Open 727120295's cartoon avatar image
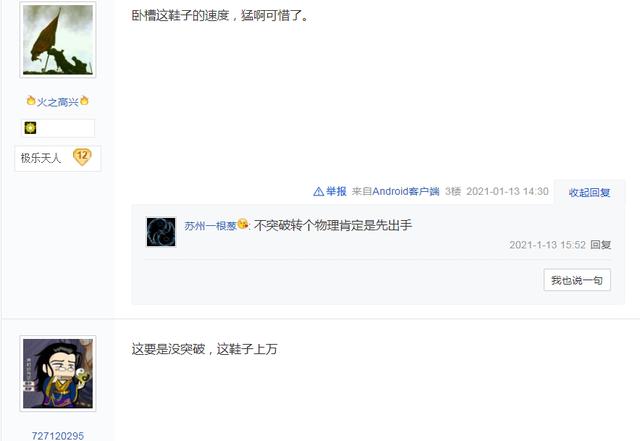This screenshot has width=640, height=441. coord(58,373)
